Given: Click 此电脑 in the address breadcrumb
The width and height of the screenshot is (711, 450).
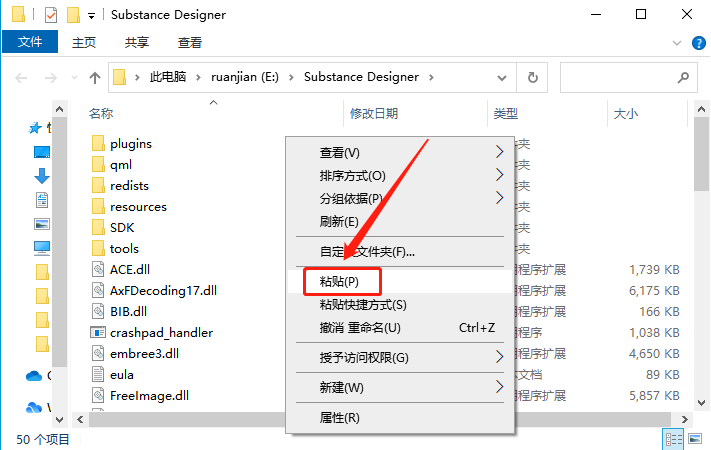Looking at the screenshot, I should (168, 77).
